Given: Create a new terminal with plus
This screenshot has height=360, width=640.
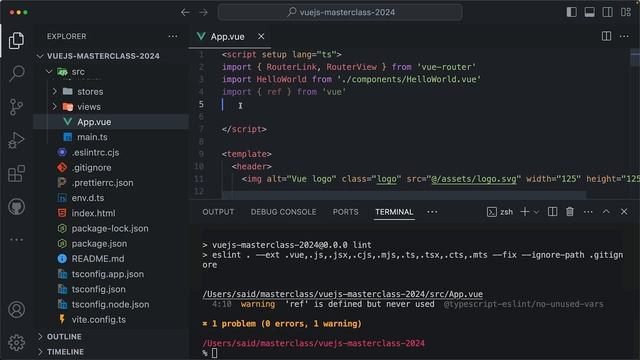Looking at the screenshot, I should click(x=525, y=211).
